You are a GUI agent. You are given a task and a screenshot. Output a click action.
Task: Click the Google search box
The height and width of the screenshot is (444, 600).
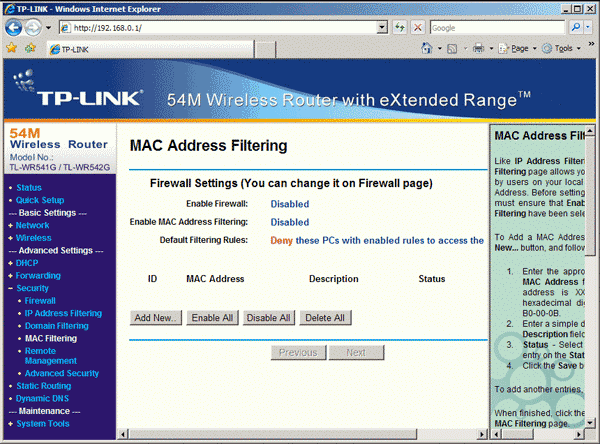point(497,28)
